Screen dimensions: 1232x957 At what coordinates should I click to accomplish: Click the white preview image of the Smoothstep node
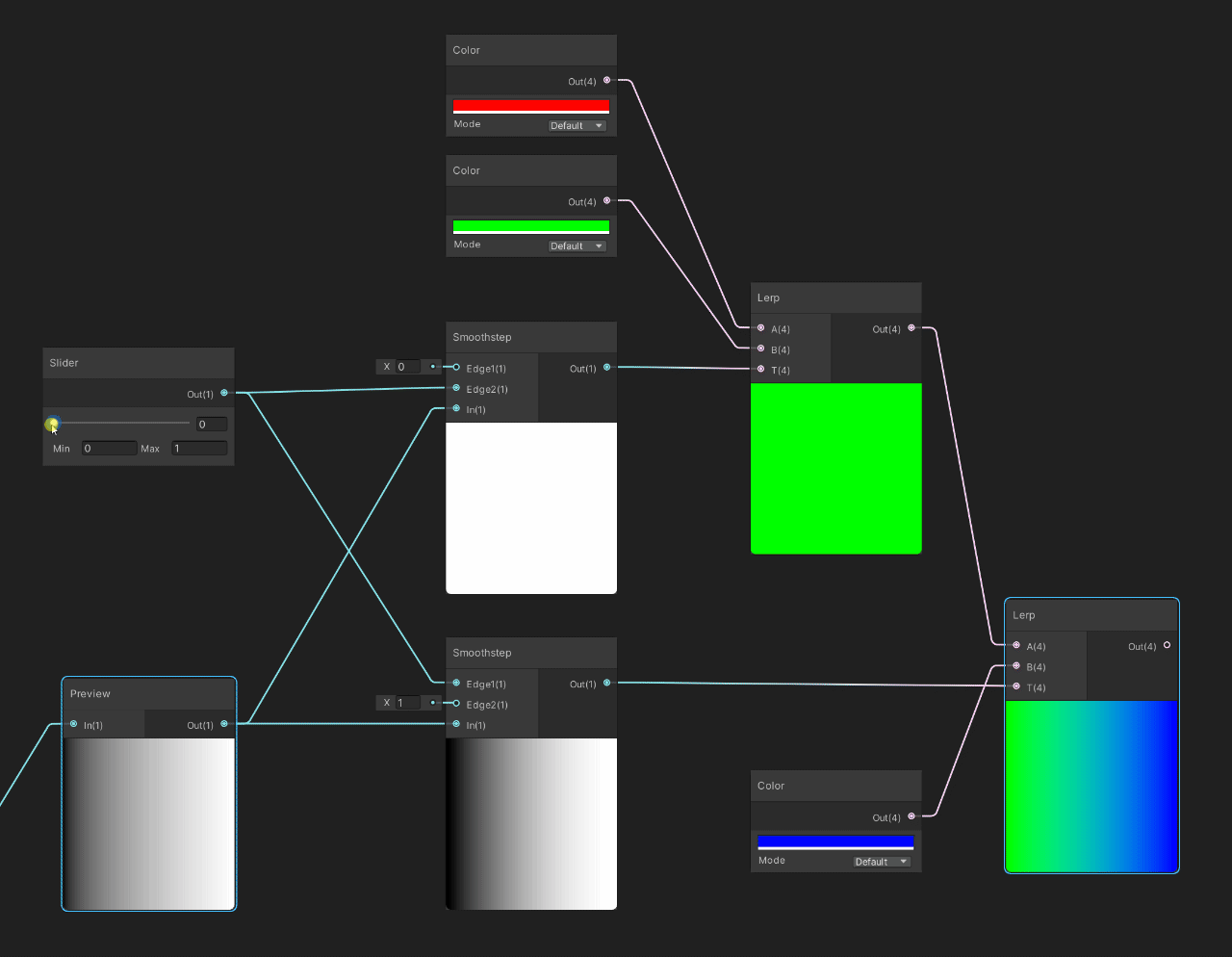pos(531,508)
